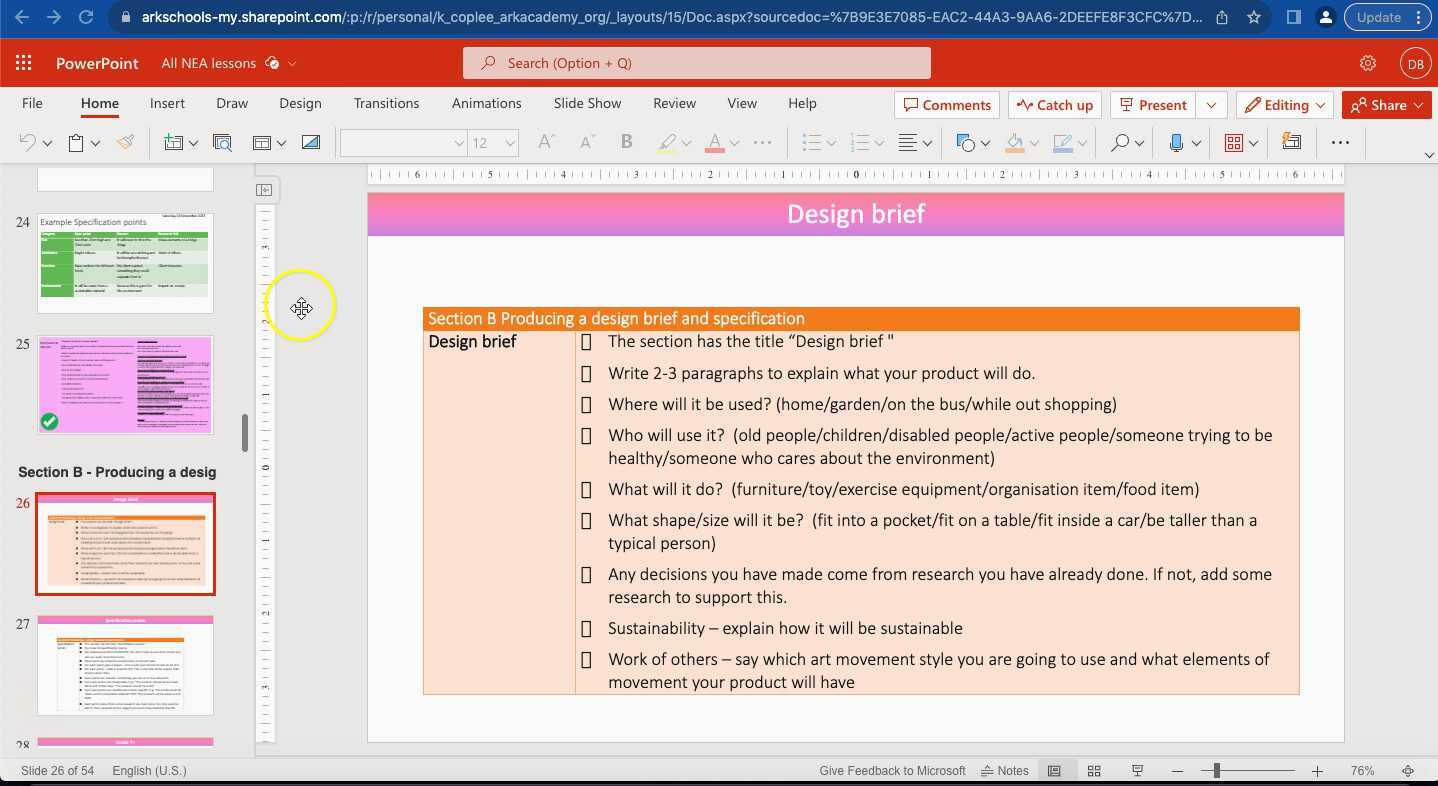1438x786 pixels.
Task: Open the Transitions tab
Action: click(x=386, y=103)
